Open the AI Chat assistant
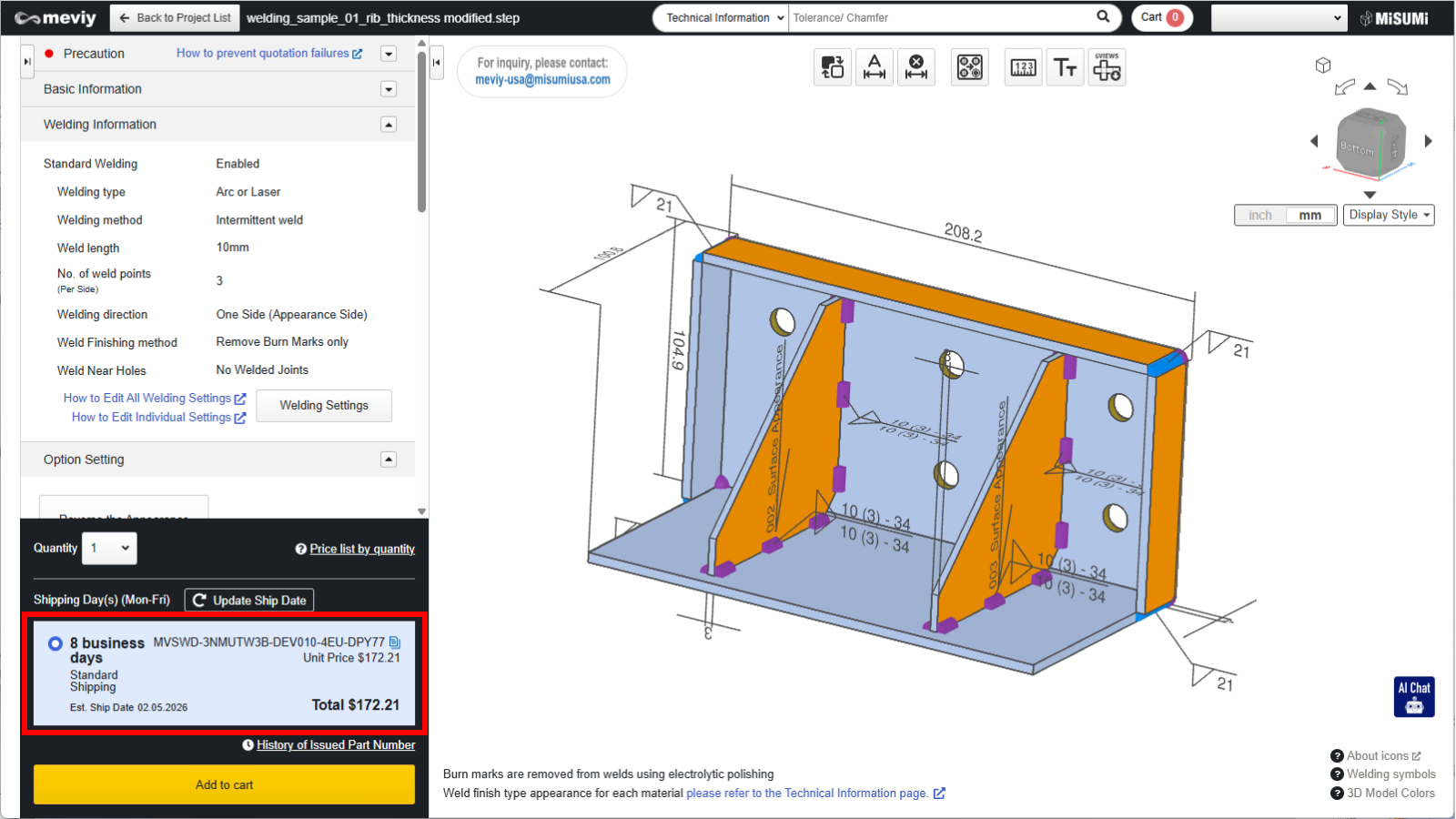This screenshot has width=1456, height=819. coord(1414,696)
